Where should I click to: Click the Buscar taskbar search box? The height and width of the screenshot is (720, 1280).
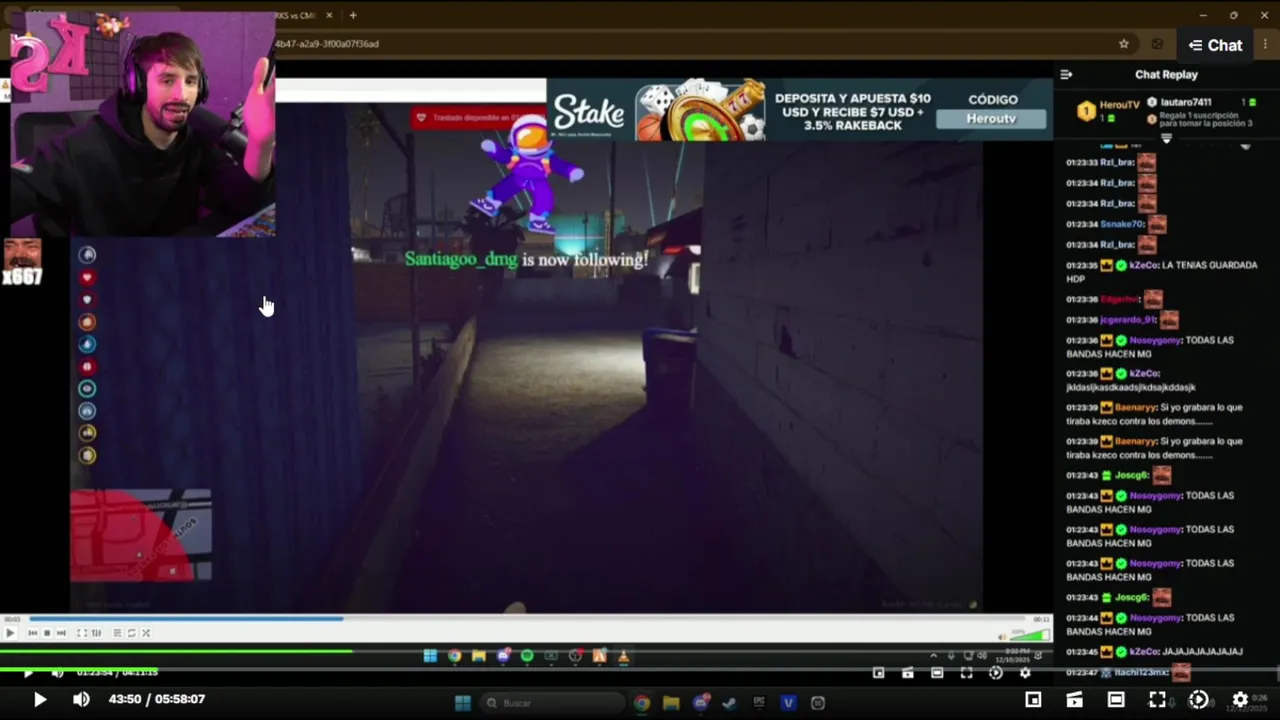(552, 703)
